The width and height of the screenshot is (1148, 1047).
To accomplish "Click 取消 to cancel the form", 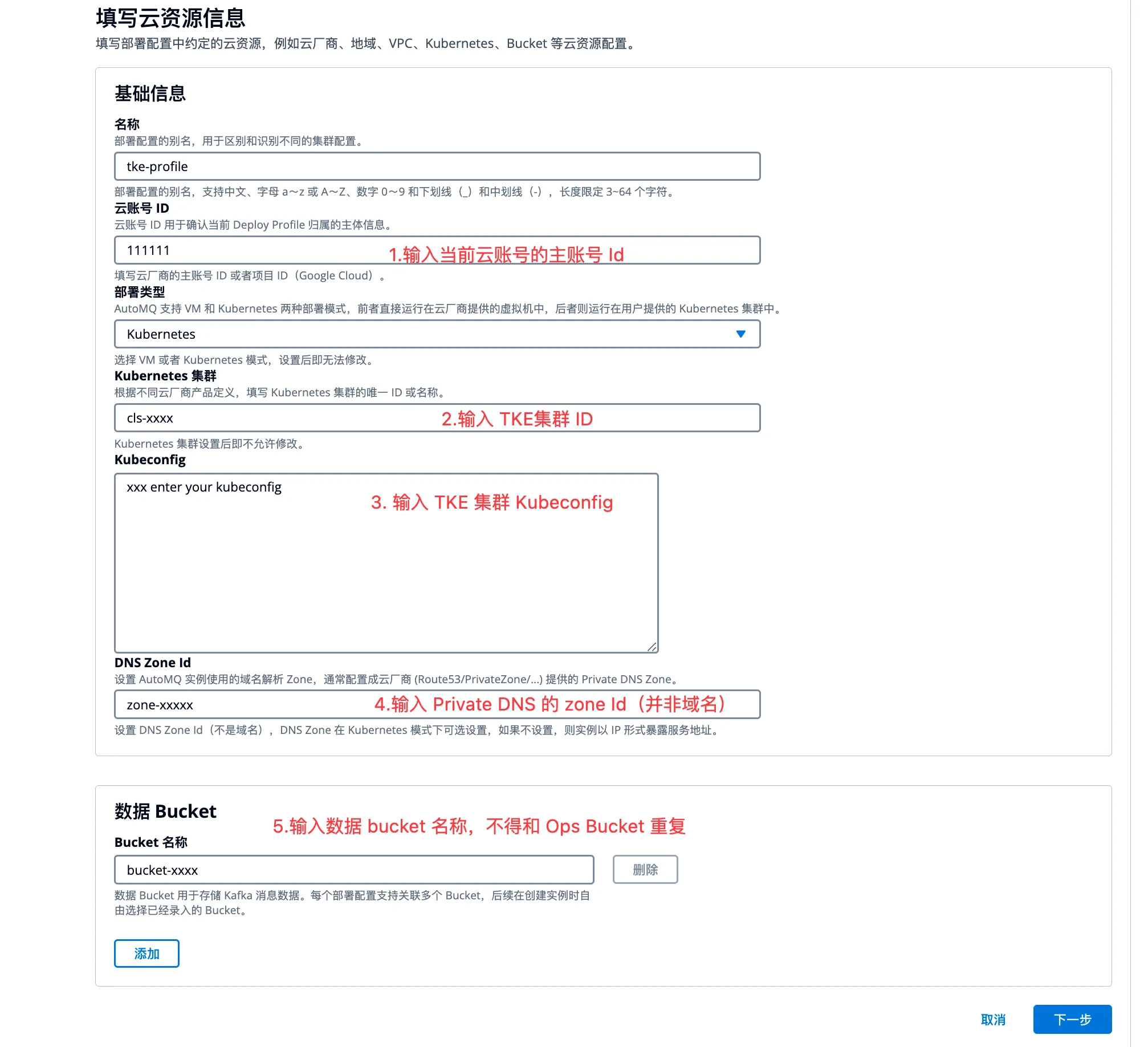I will click(992, 1020).
